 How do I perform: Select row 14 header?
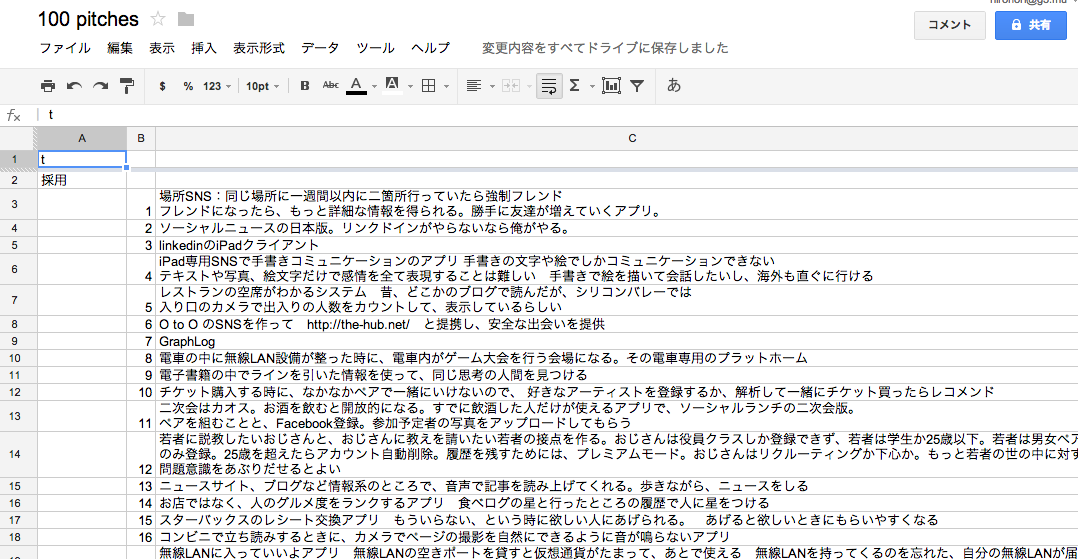point(14,454)
